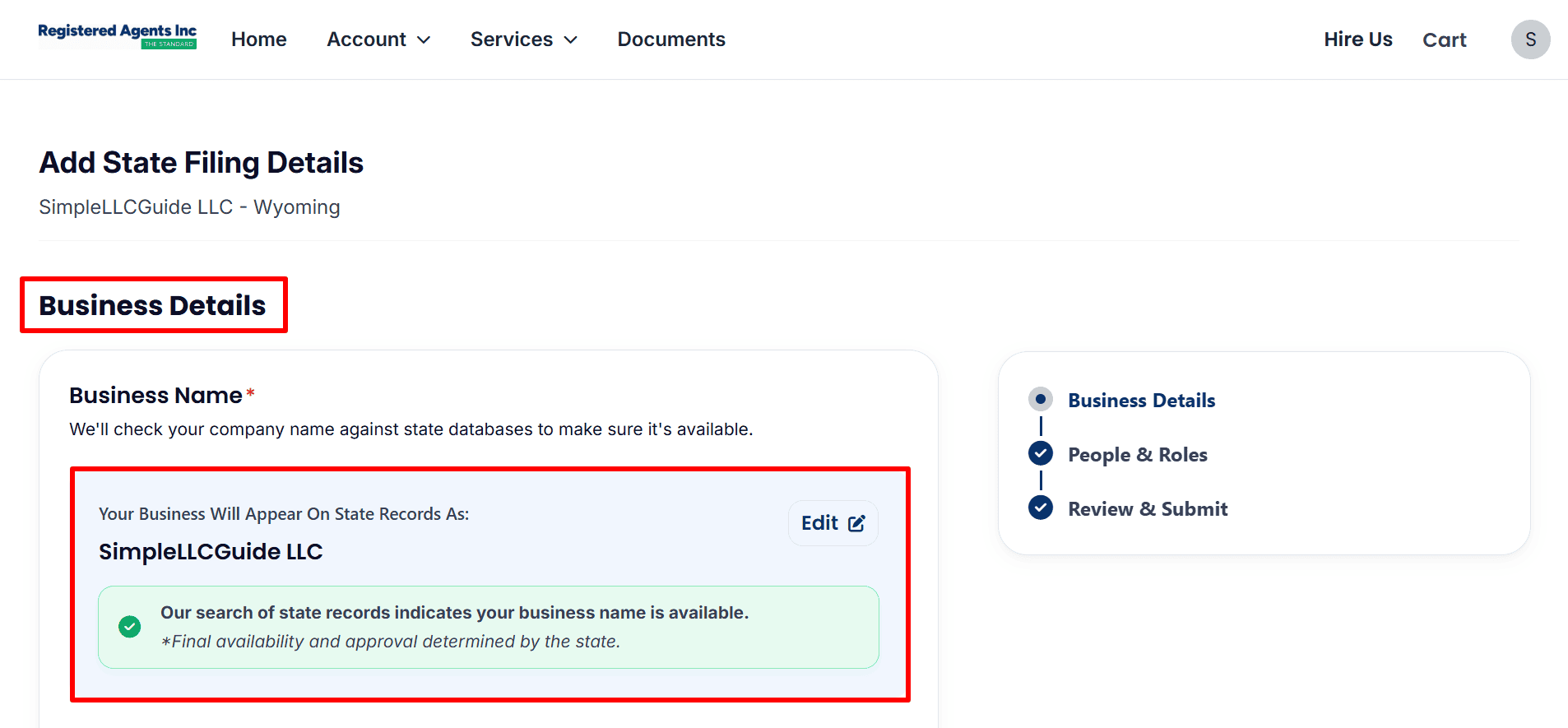View the Cart
The height and width of the screenshot is (728, 1568).
tap(1445, 39)
